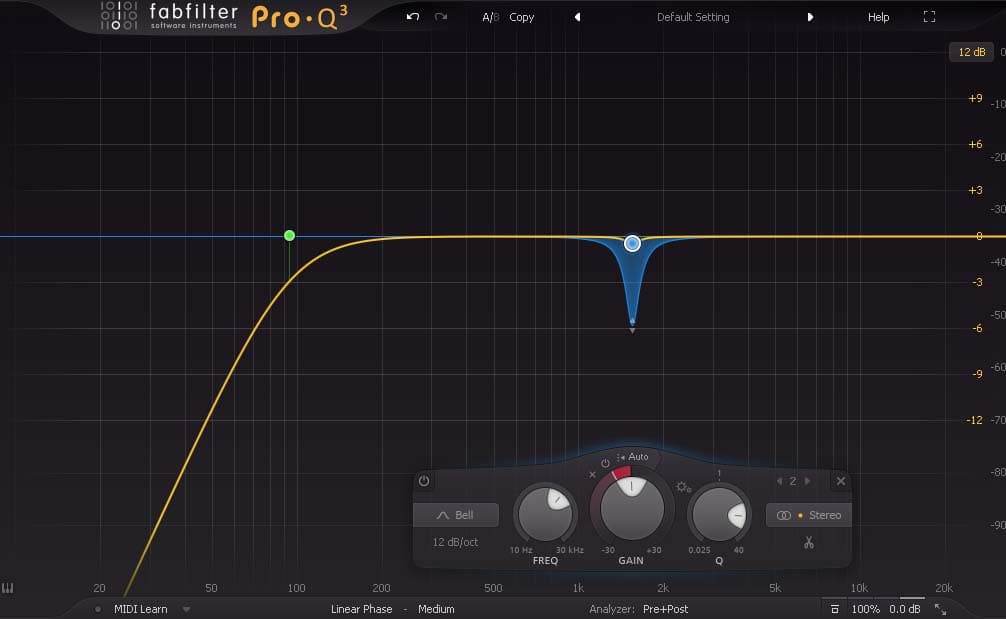Image resolution: width=1006 pixels, height=619 pixels.
Task: Open full screen mode via the expand icon
Action: click(930, 16)
